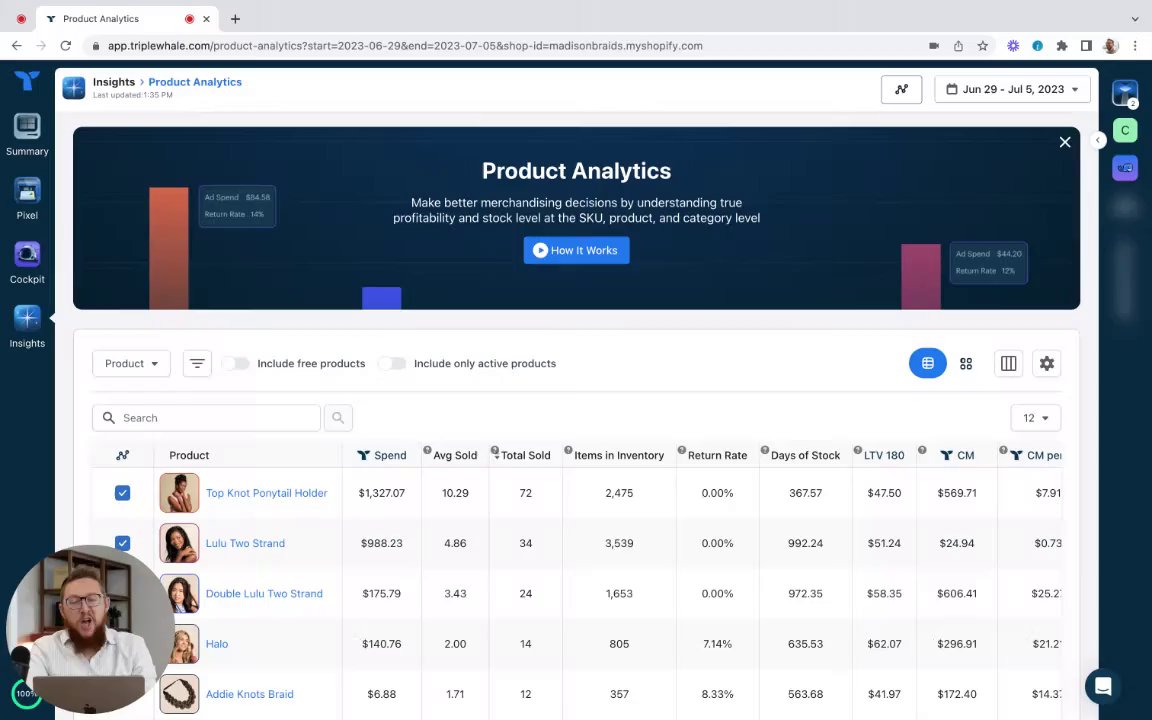1152x720 pixels.
Task: Uncheck the Top Knot Ponytail Holder checkbox
Action: click(123, 493)
